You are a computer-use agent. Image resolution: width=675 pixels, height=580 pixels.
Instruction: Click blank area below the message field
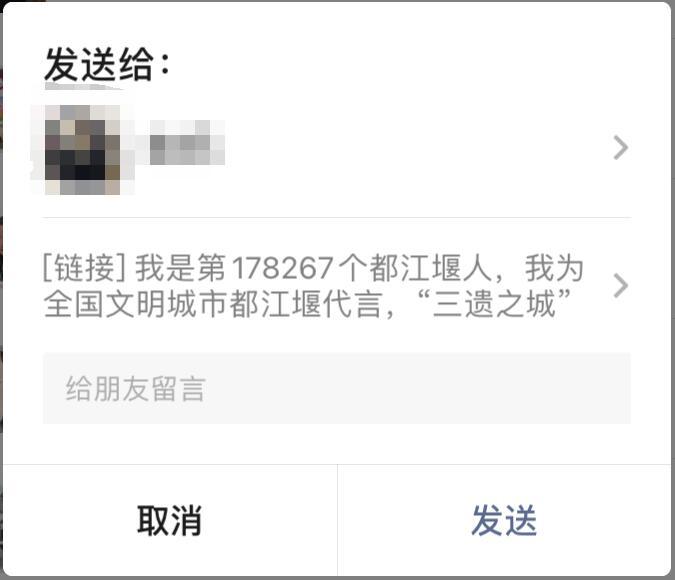click(337, 444)
